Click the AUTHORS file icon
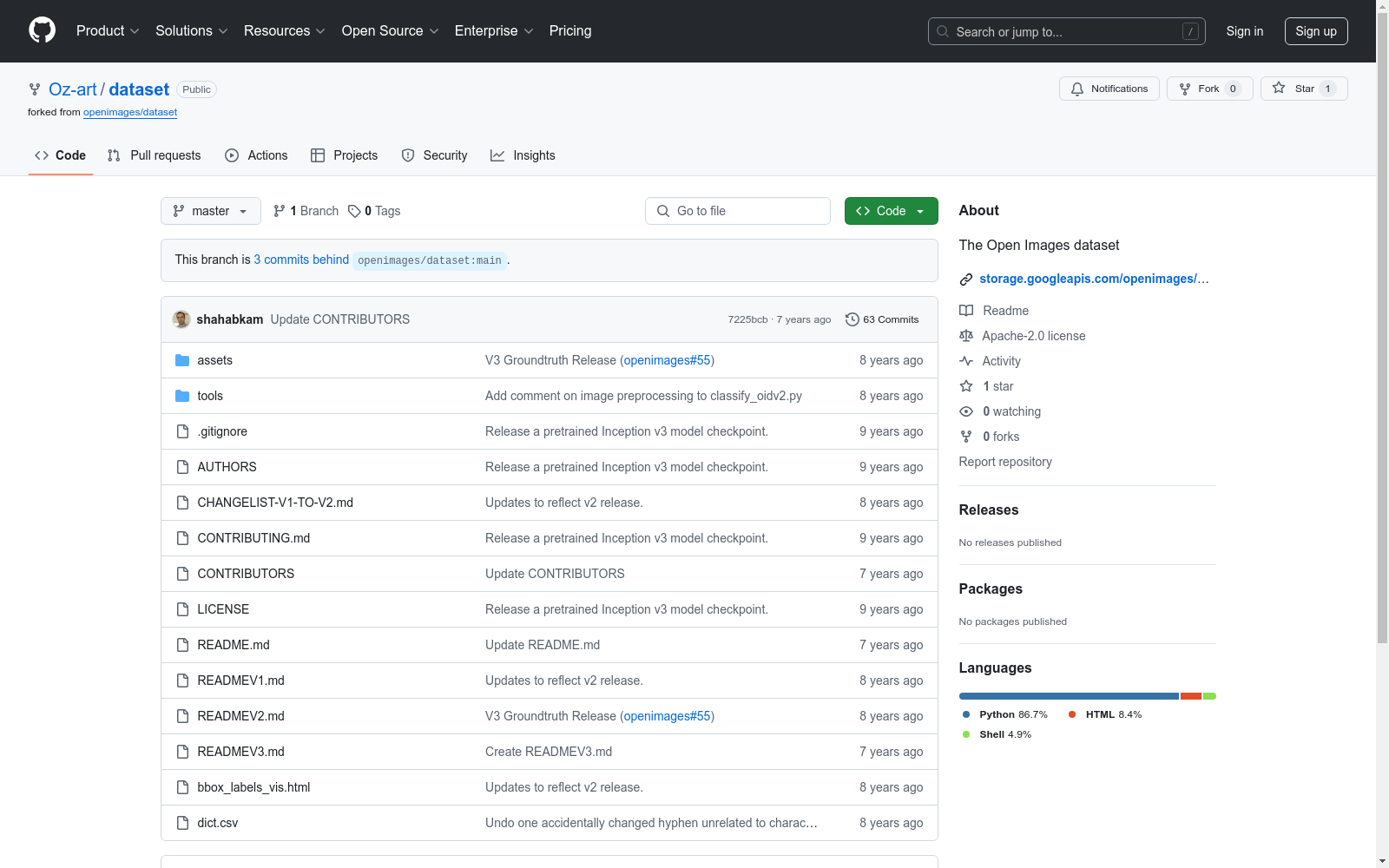The image size is (1389, 868). [x=182, y=467]
